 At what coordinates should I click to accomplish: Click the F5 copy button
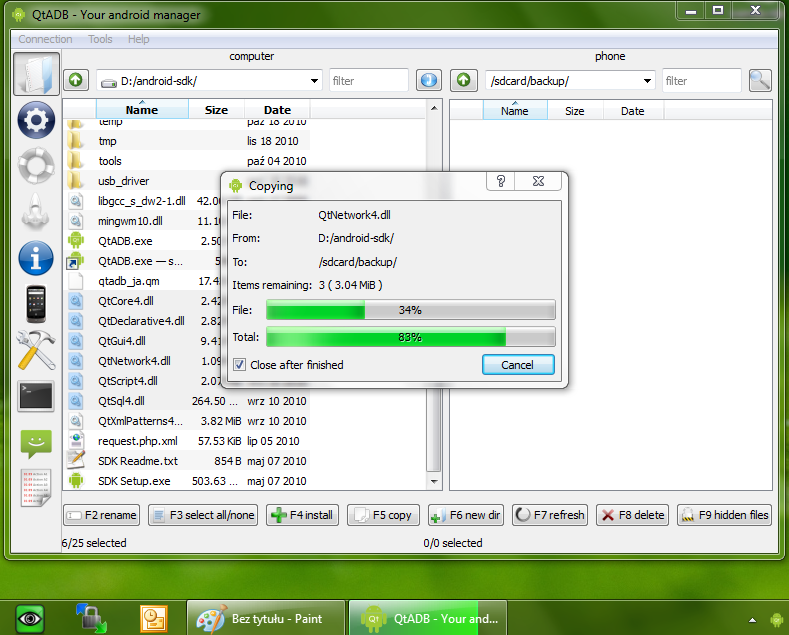pos(383,515)
